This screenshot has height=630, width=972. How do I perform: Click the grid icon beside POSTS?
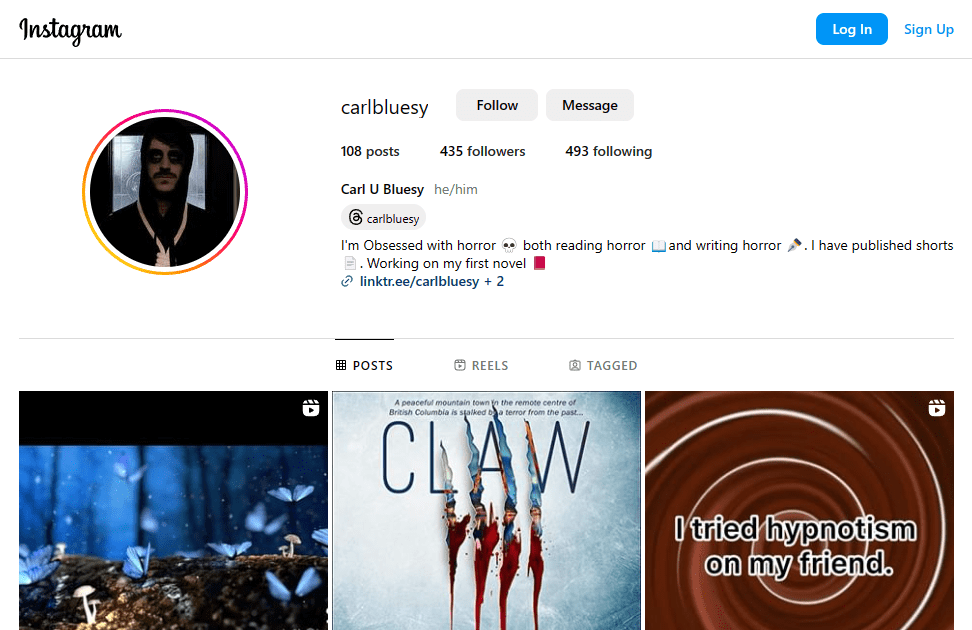(341, 365)
